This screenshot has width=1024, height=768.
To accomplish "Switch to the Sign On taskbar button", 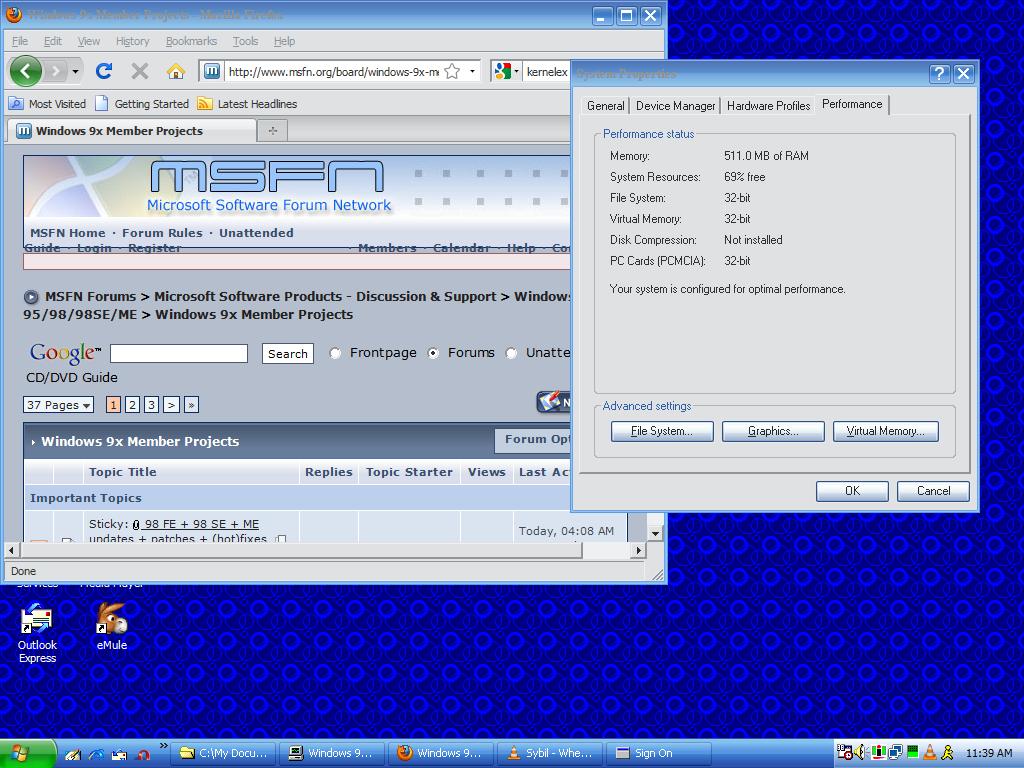I will (659, 754).
